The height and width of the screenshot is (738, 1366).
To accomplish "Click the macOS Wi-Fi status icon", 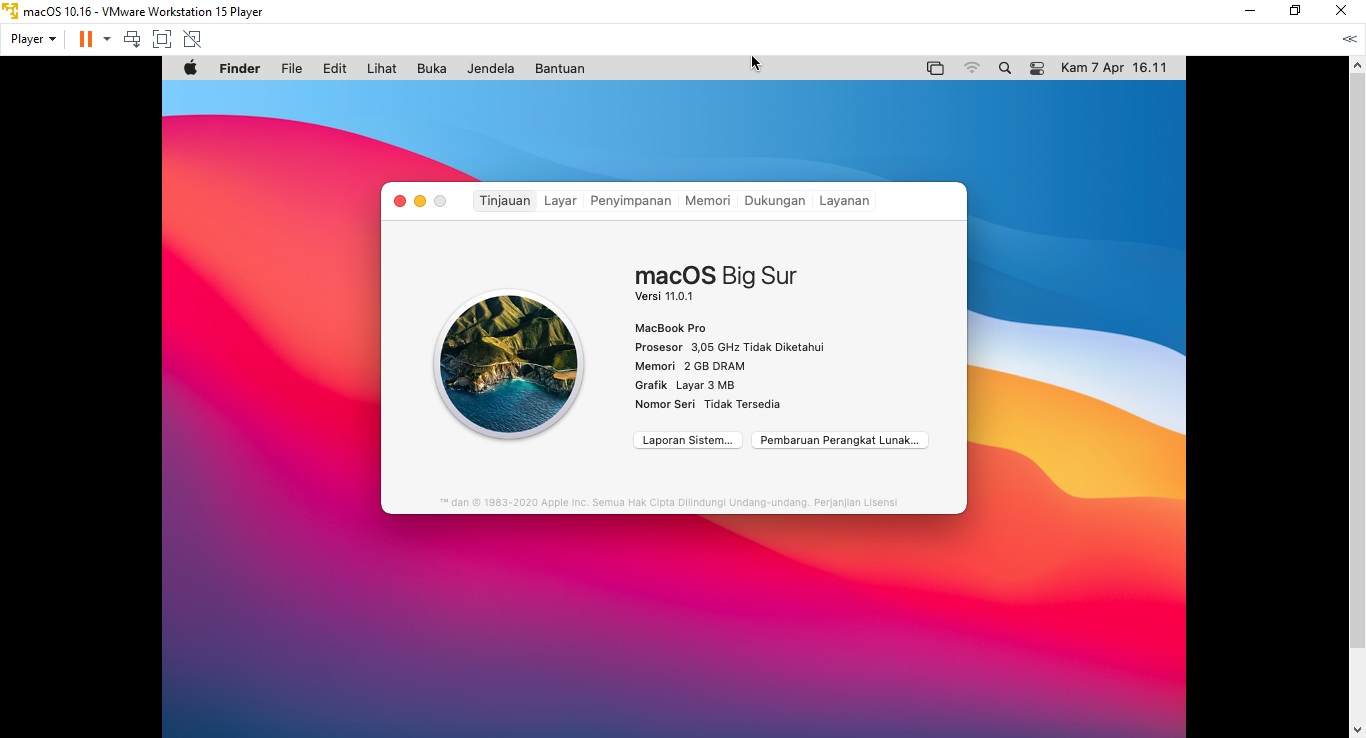I will coord(972,68).
